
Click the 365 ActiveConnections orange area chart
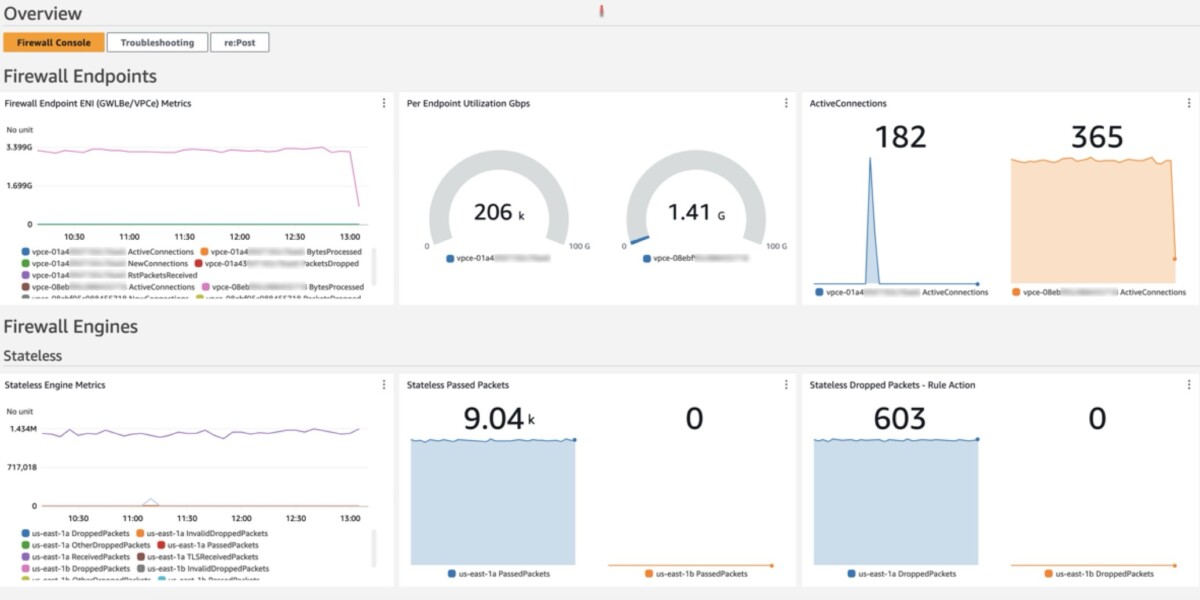tap(1090, 220)
